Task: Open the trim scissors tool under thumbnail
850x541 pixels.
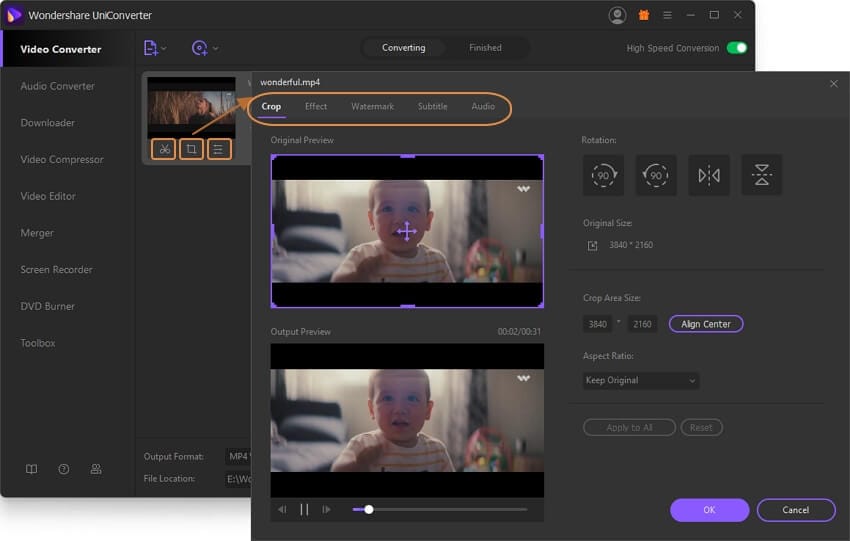Action: tap(164, 149)
